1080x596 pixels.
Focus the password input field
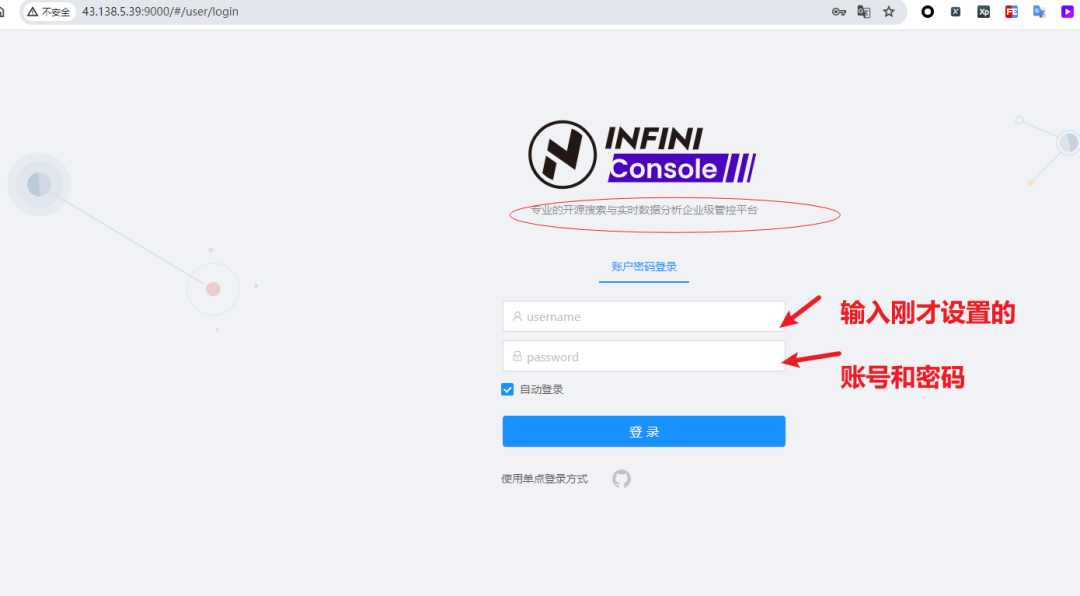click(644, 356)
